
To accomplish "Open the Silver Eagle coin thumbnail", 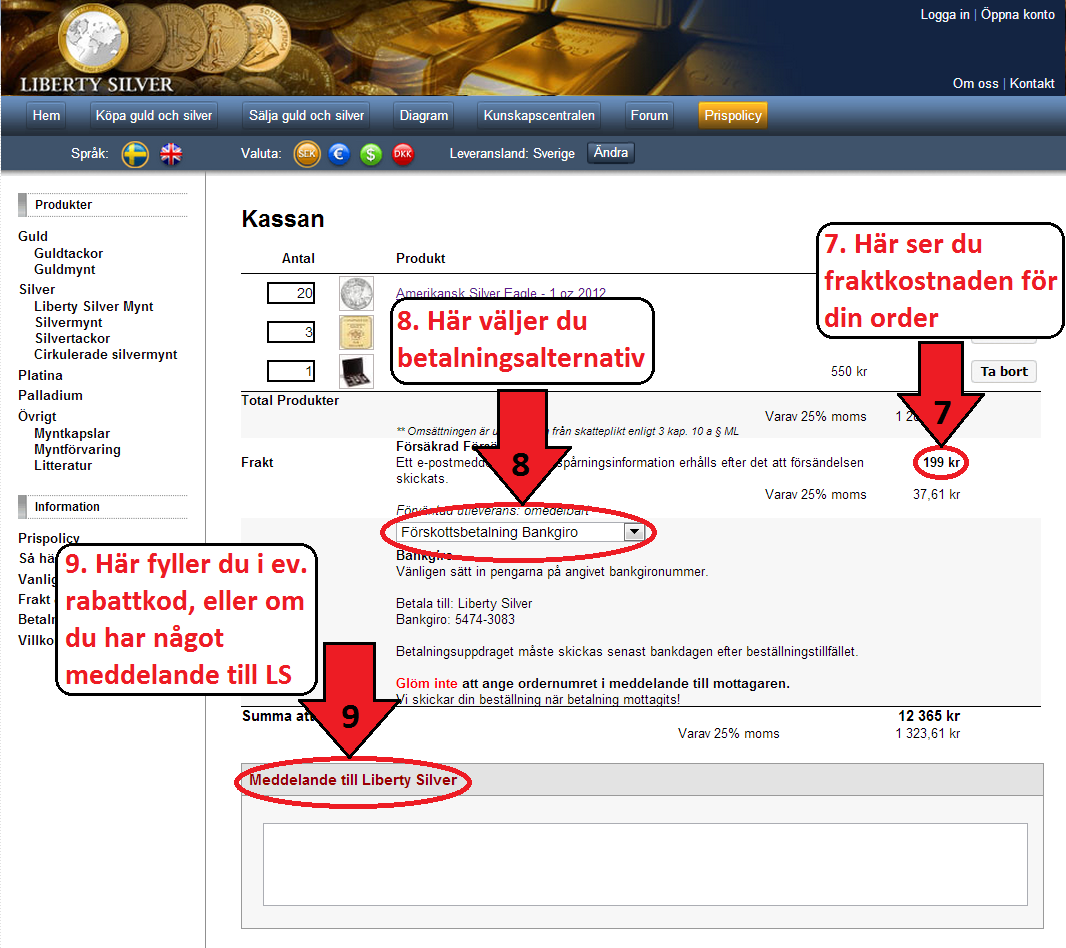I will coord(356,294).
